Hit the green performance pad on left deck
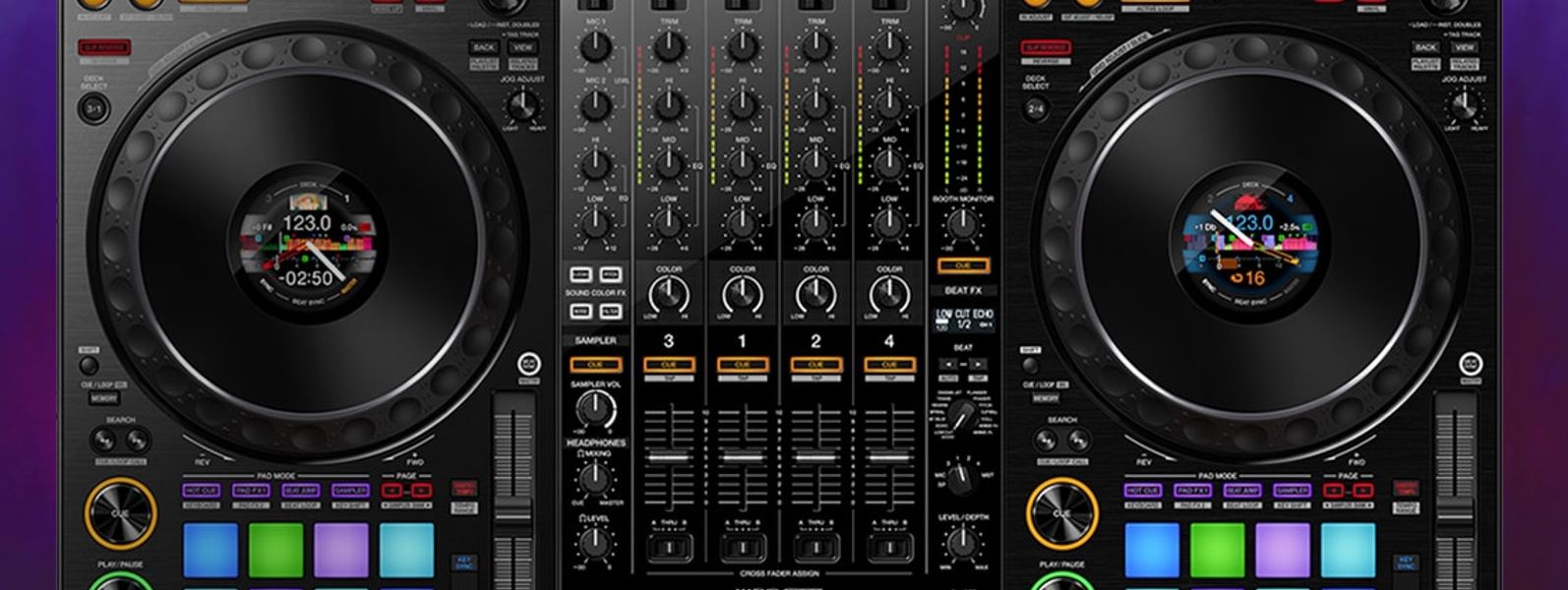Screen dimensions: 1568x590 click(x=276, y=549)
